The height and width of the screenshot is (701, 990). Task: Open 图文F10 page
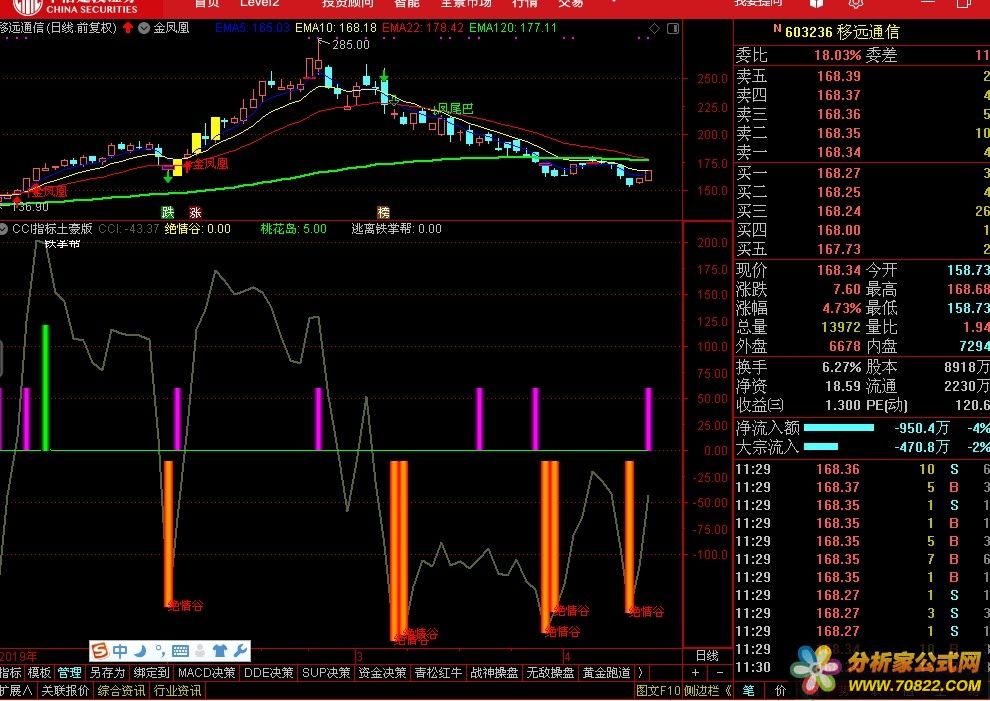coord(658,691)
